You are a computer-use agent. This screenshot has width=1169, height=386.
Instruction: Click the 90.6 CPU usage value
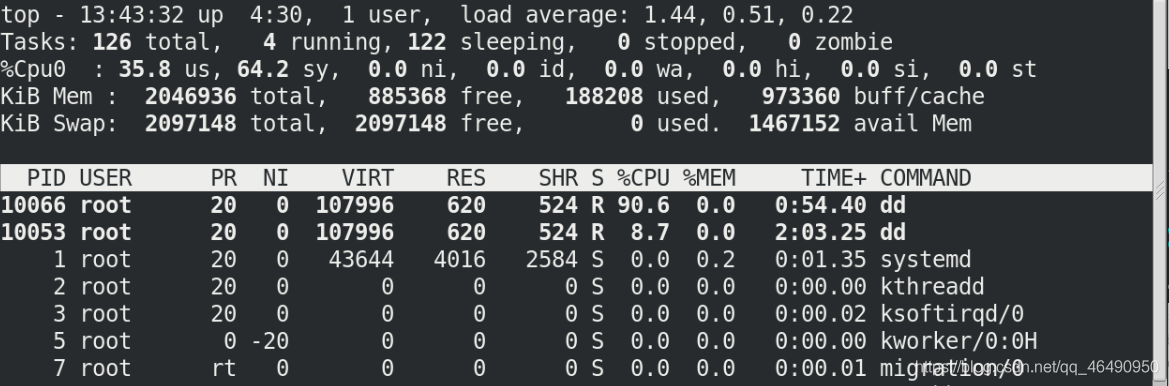(643, 205)
